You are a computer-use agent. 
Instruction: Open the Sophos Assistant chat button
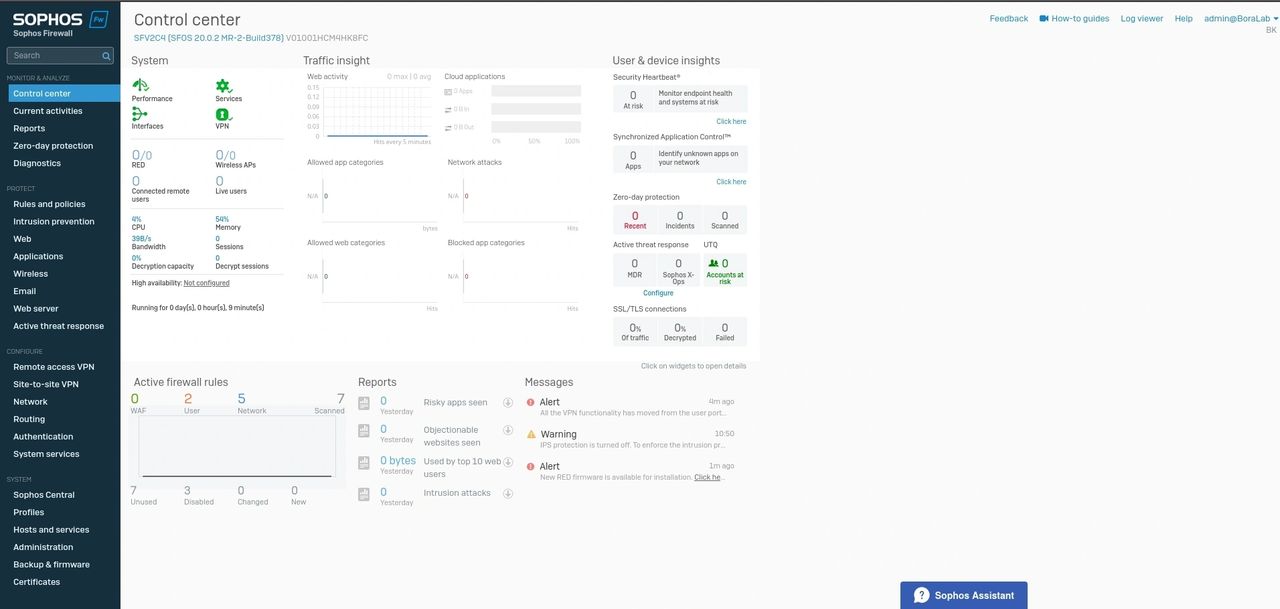click(963, 595)
